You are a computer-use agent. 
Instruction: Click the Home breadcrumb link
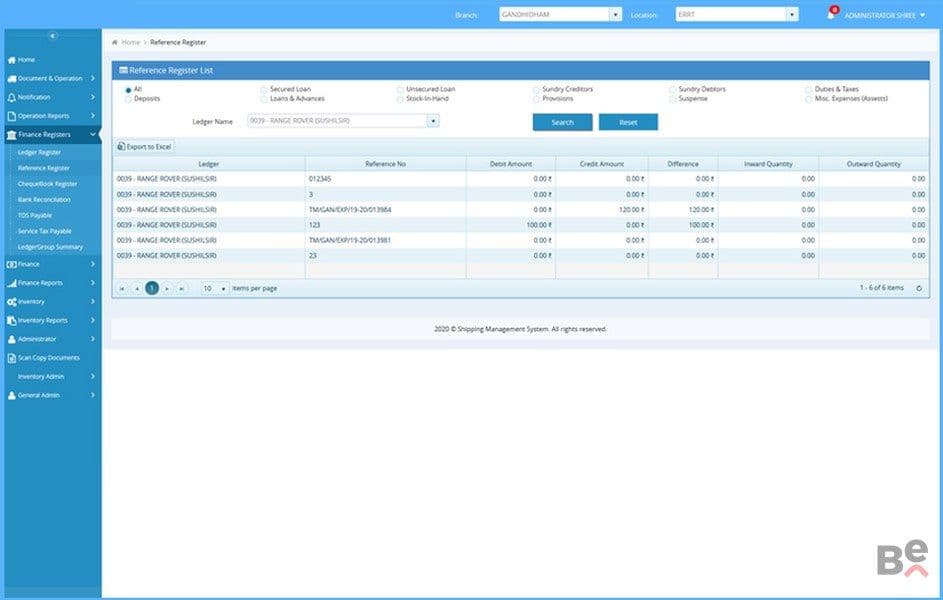click(131, 43)
